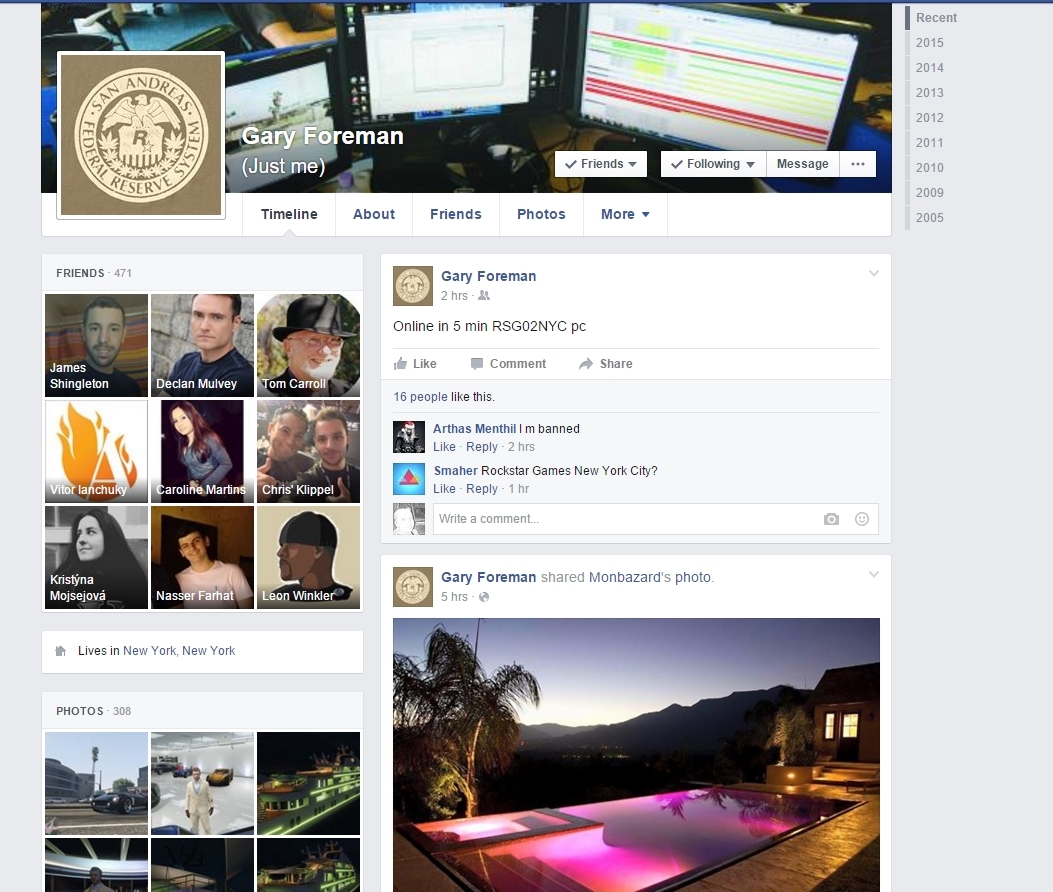Click Arthas Menthil's comment avatar
The image size is (1053, 892).
click(x=409, y=437)
